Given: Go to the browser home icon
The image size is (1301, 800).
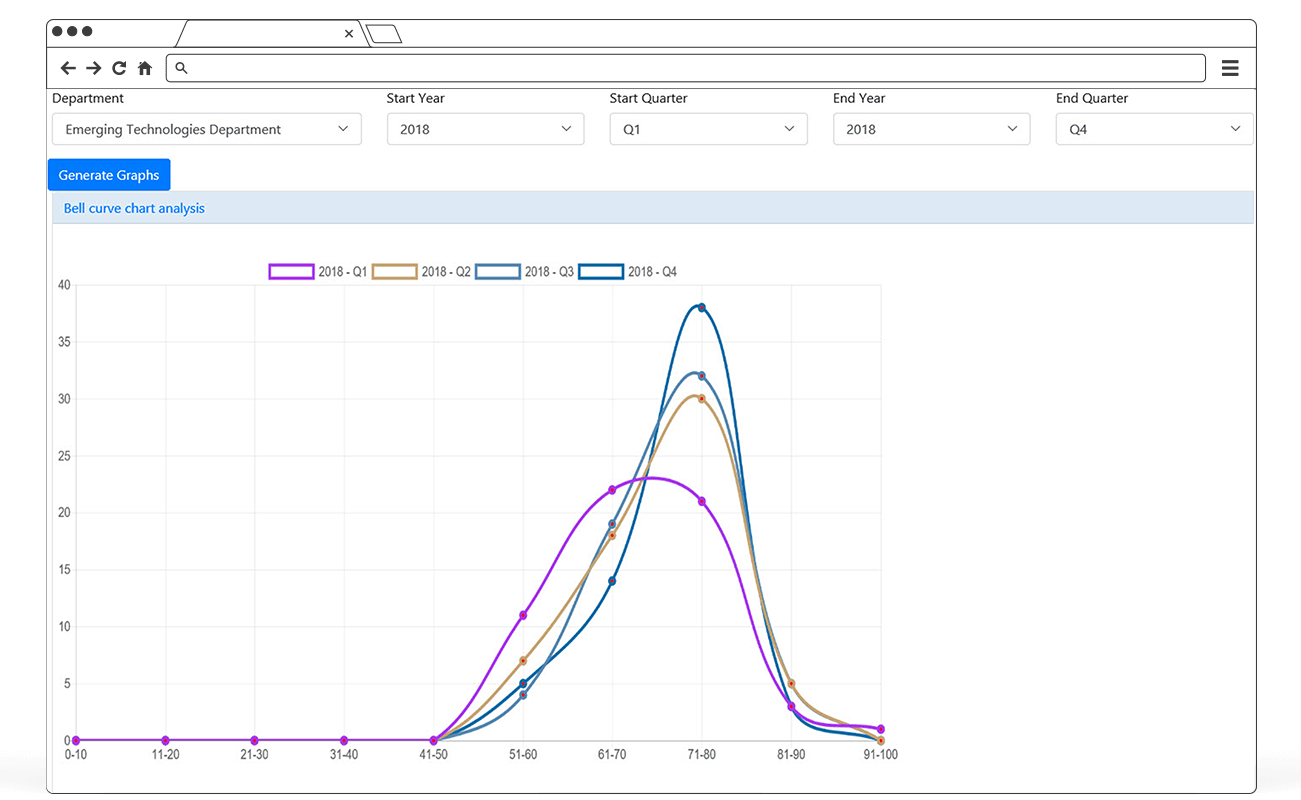Looking at the screenshot, I should (x=145, y=68).
